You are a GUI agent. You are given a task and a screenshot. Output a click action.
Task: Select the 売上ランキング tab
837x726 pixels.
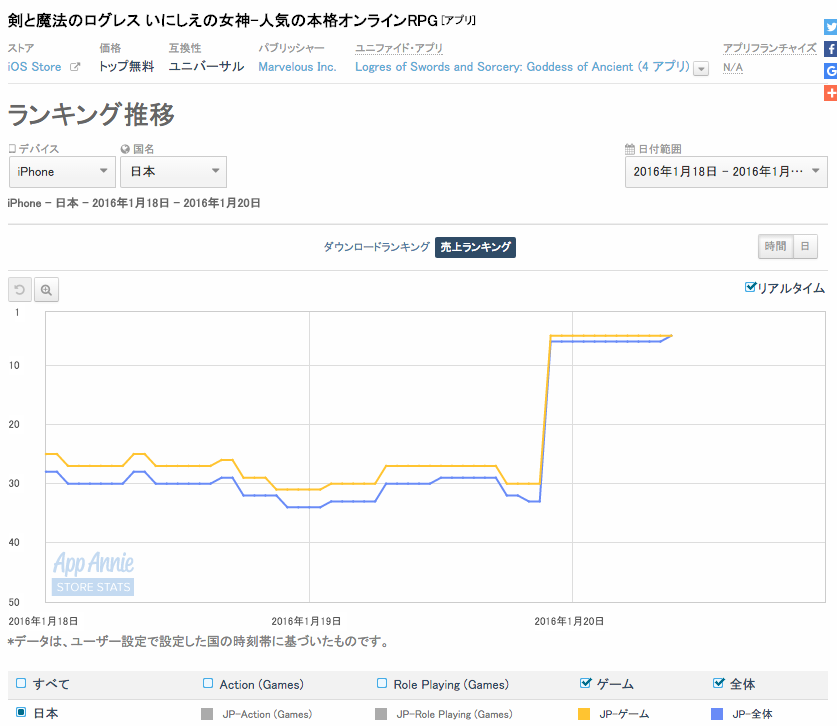point(475,247)
